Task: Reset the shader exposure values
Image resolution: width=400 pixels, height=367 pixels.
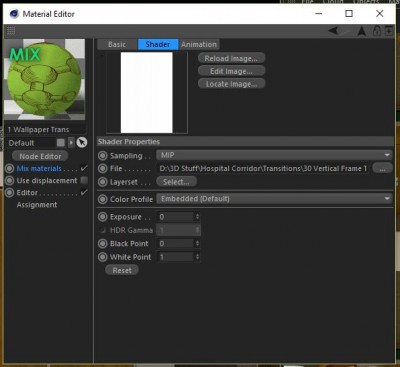Action: click(x=122, y=270)
